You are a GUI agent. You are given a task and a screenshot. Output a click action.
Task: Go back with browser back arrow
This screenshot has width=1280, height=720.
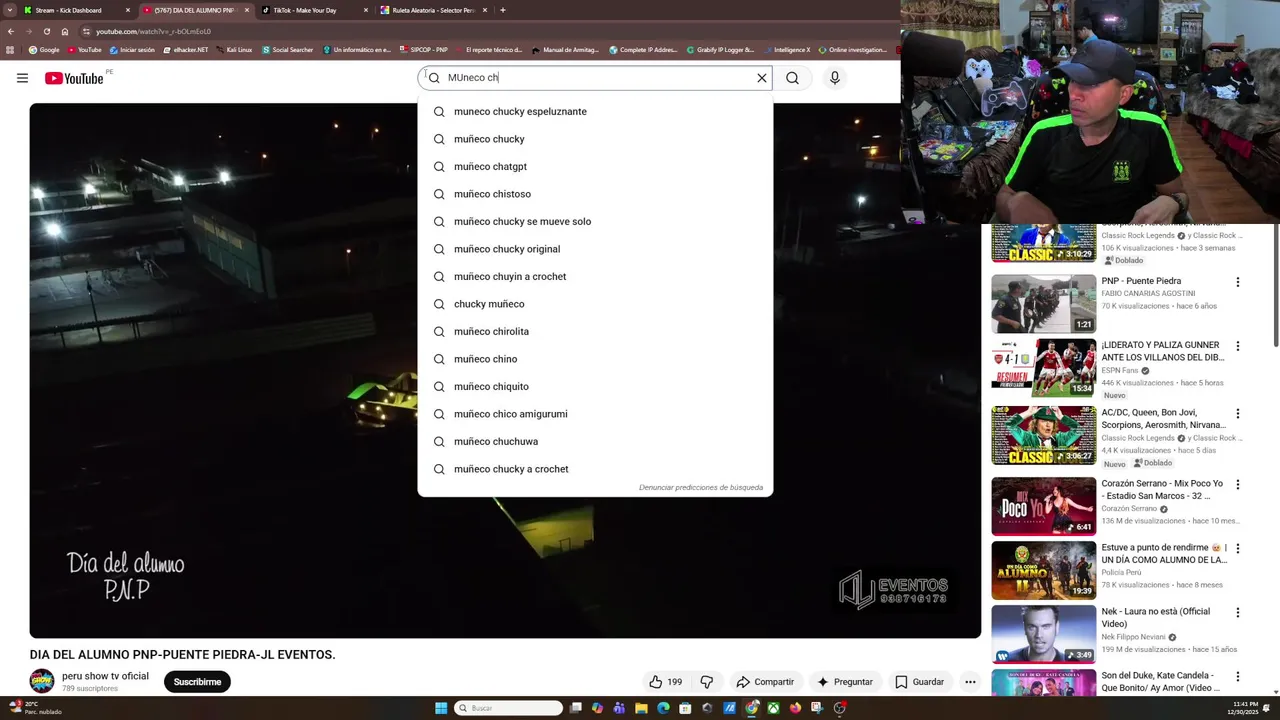pos(13,31)
